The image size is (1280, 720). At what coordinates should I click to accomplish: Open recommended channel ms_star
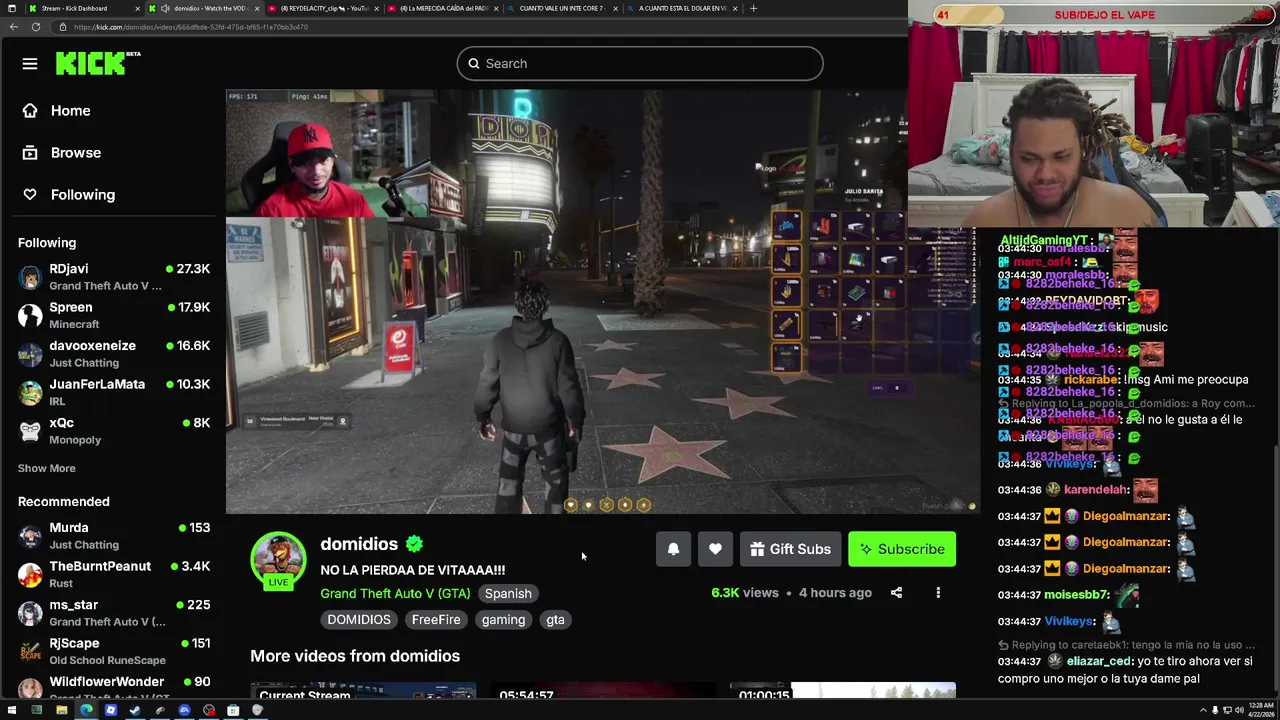tap(113, 612)
